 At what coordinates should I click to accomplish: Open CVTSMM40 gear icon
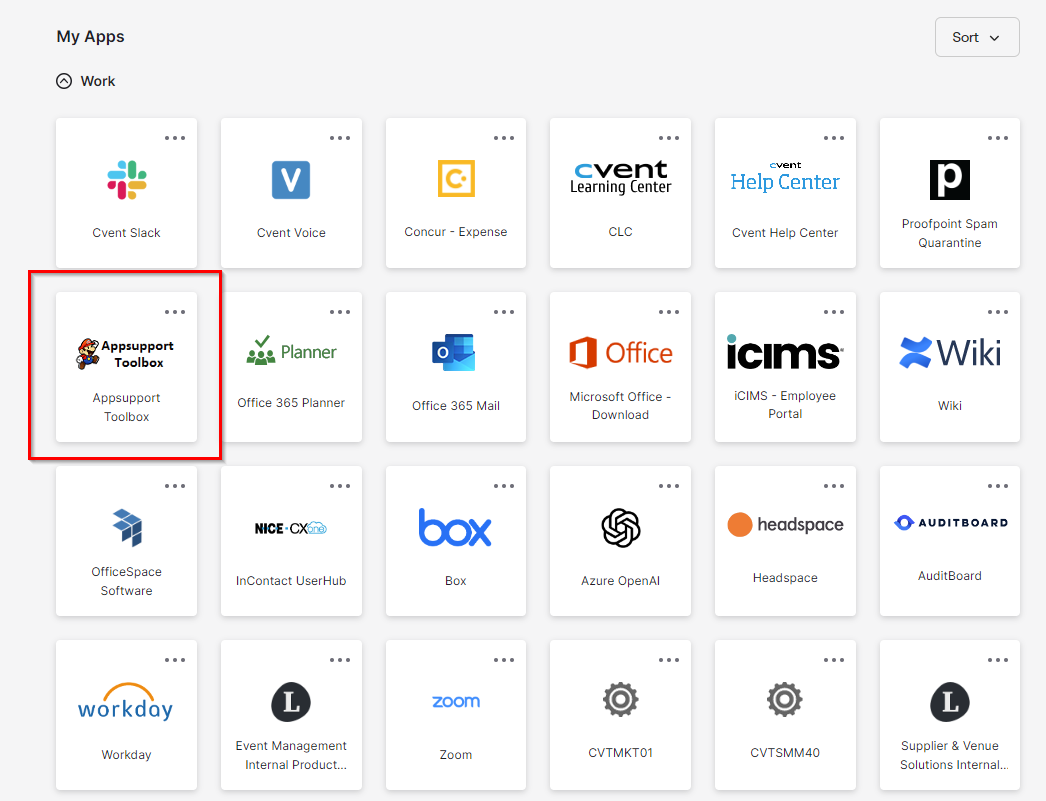pyautogui.click(x=784, y=700)
